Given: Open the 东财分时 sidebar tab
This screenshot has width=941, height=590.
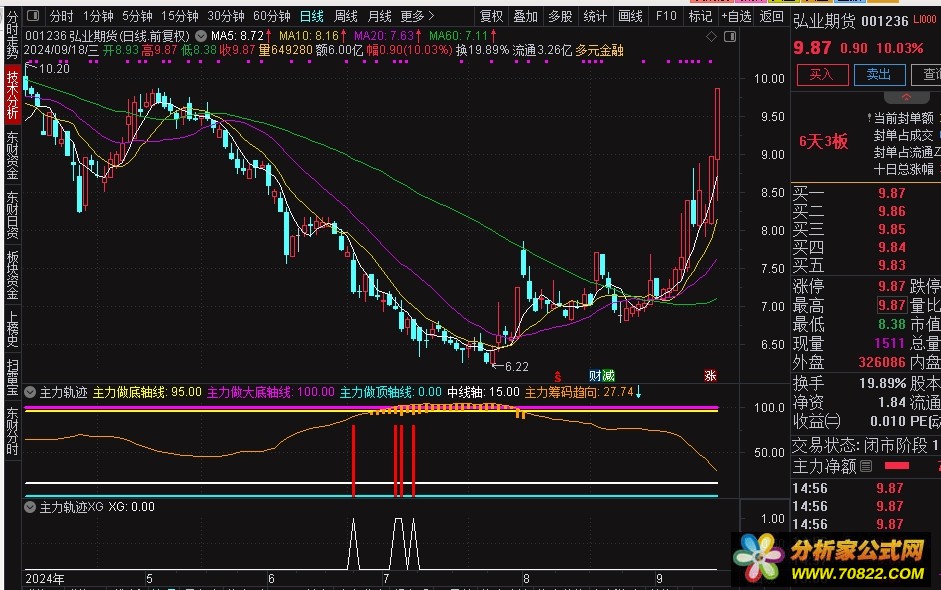Looking at the screenshot, I should [x=12, y=430].
